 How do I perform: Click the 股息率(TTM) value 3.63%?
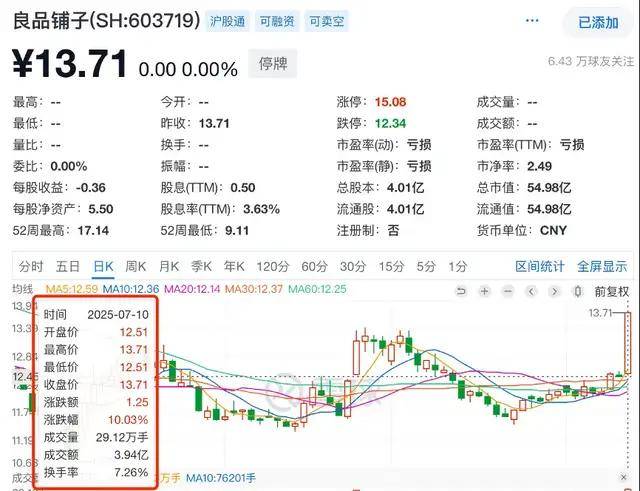[262, 209]
